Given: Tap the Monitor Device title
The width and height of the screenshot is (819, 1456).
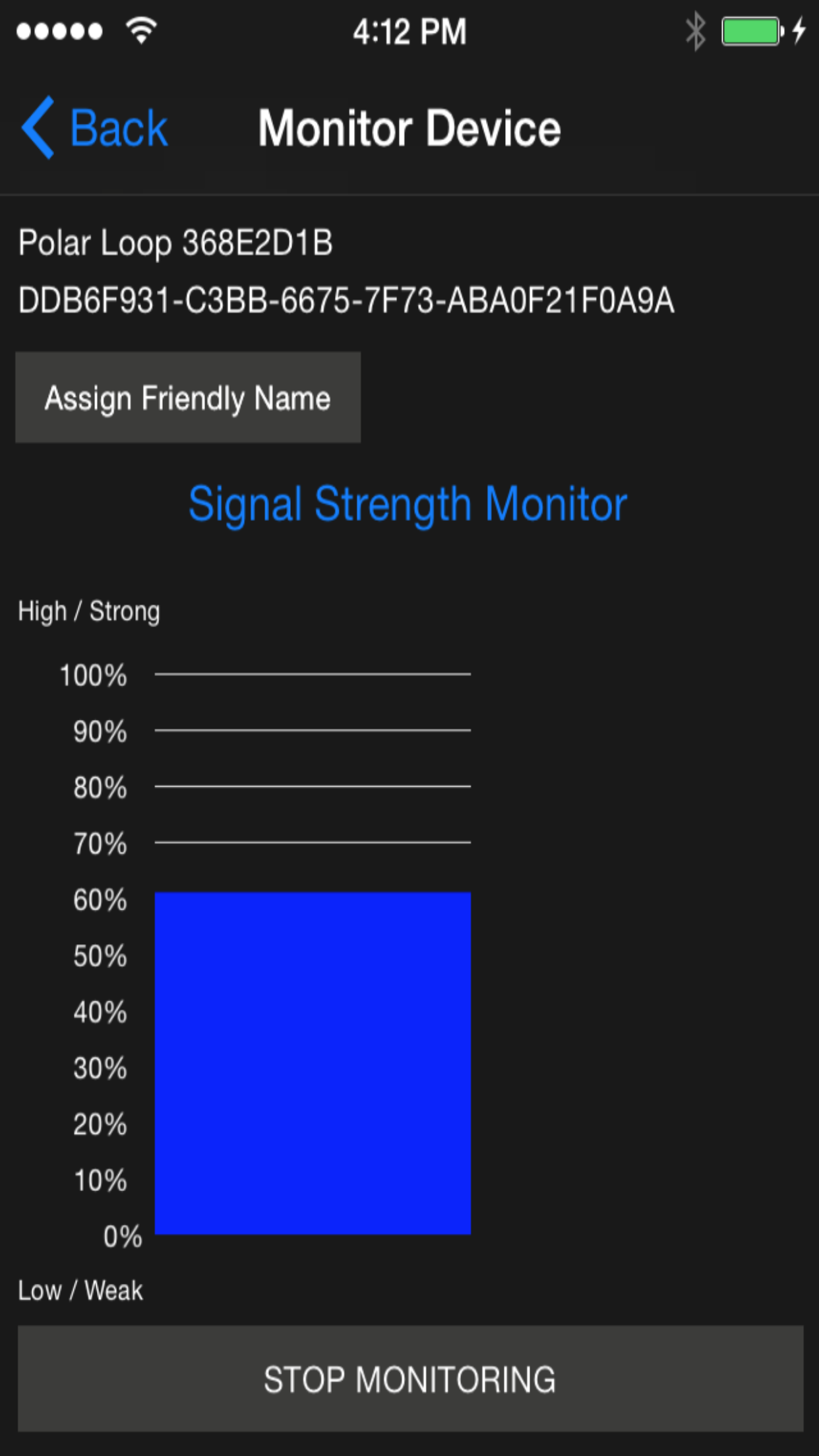Looking at the screenshot, I should (x=408, y=129).
